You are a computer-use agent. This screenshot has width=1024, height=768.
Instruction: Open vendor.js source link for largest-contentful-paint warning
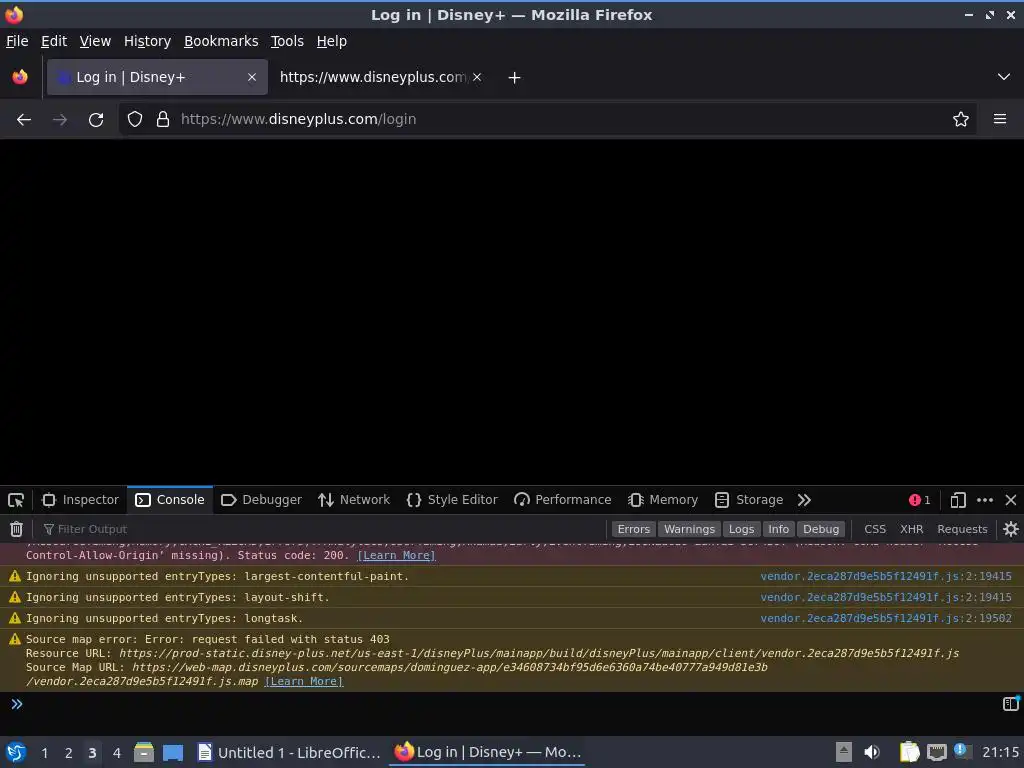[886, 576]
